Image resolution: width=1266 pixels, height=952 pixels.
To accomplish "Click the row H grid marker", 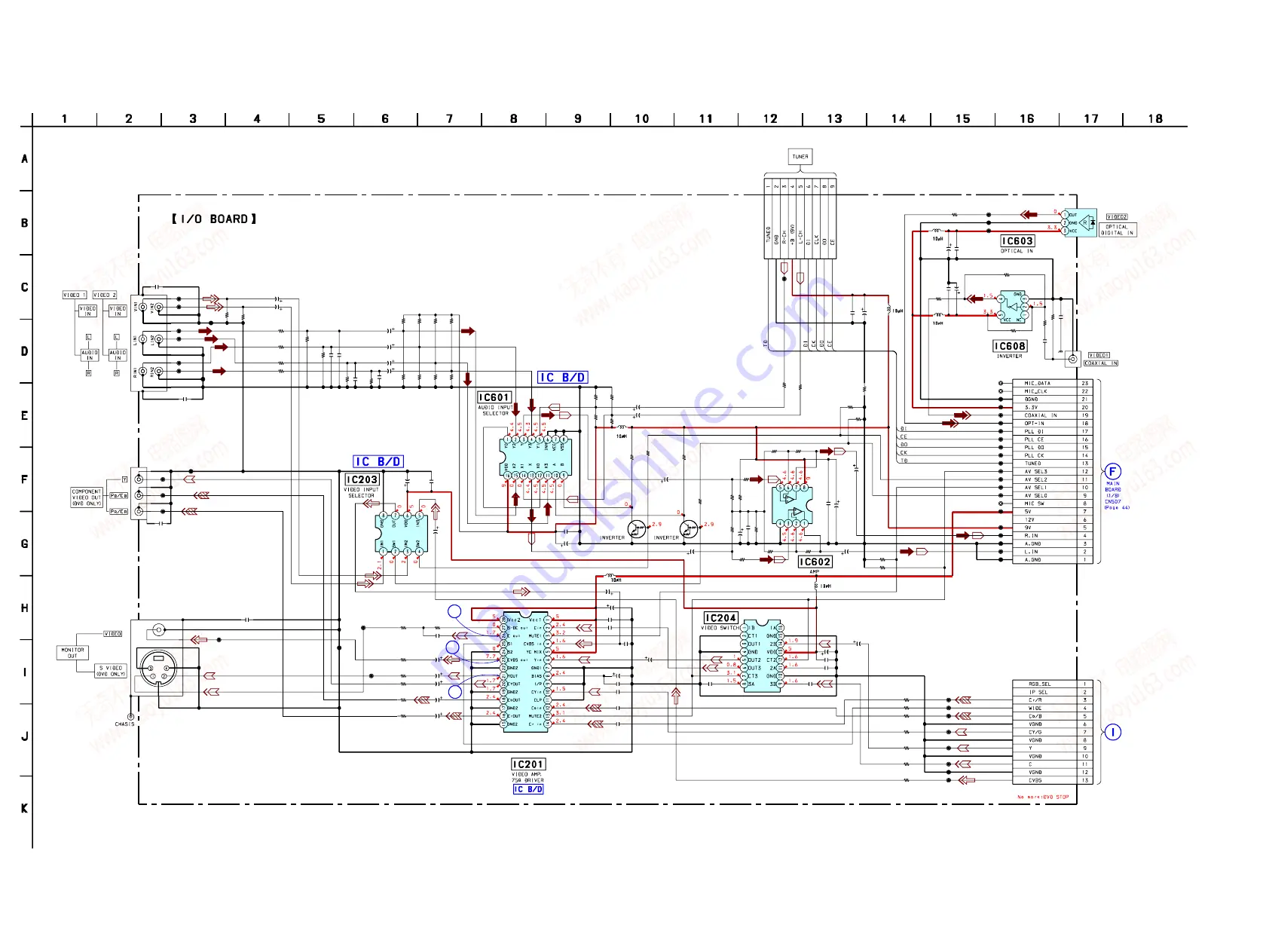I will pyautogui.click(x=25, y=608).
